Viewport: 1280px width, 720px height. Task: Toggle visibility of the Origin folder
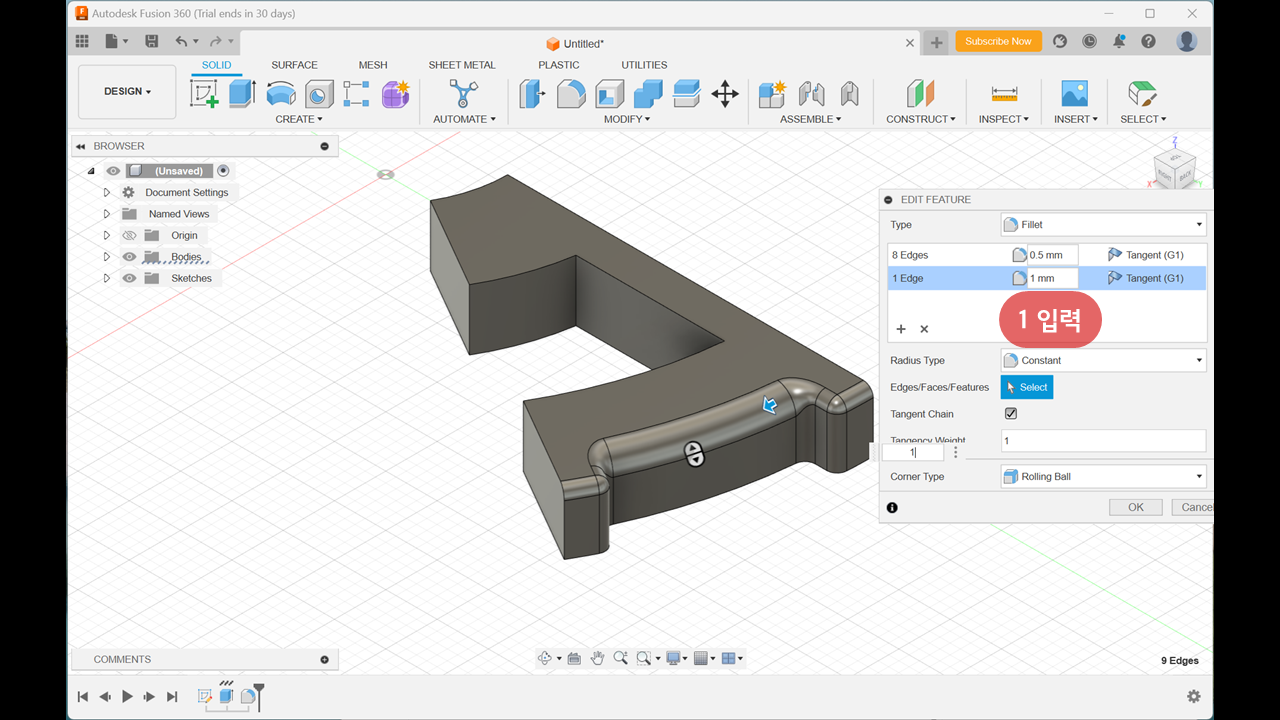point(129,236)
